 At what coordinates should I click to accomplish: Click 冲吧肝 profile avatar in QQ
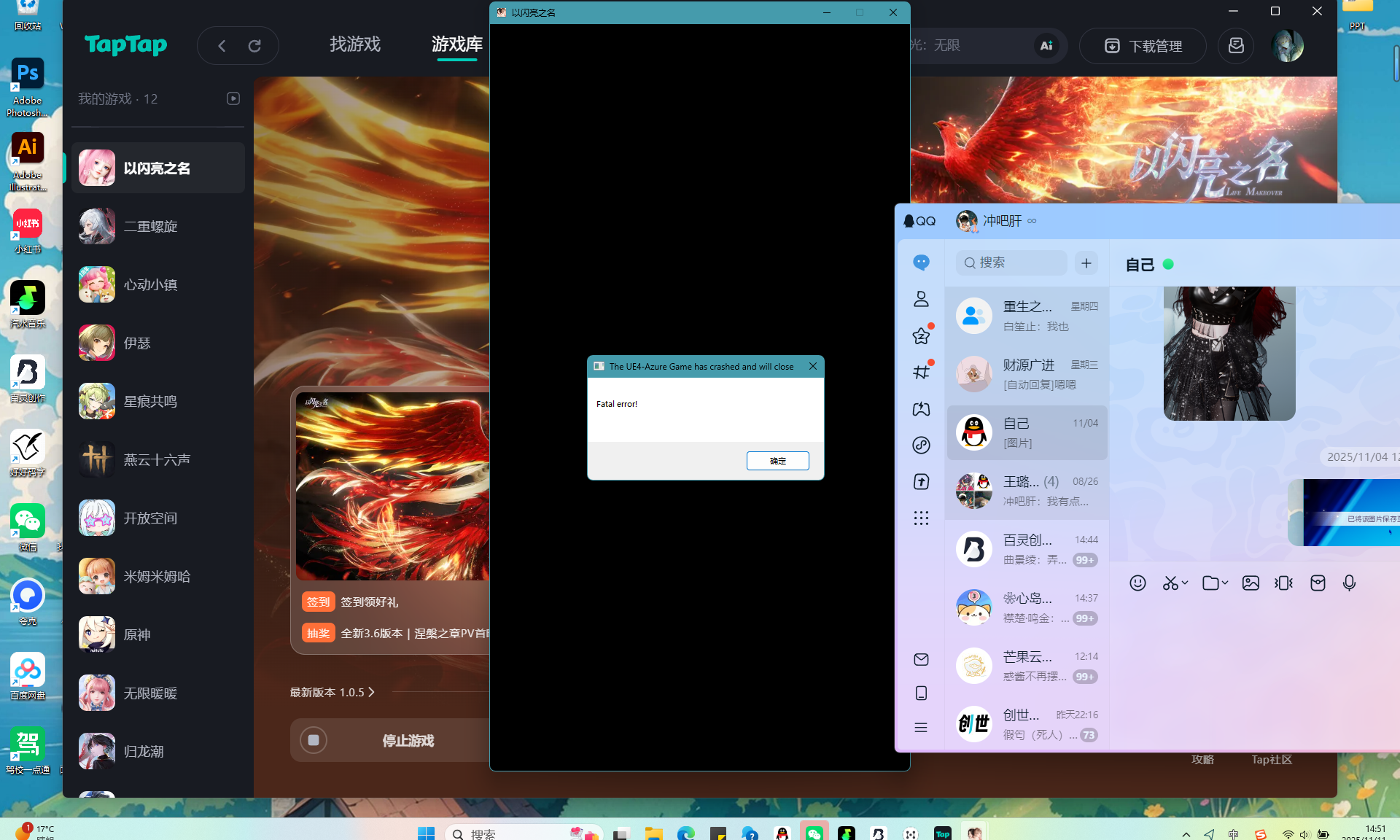point(967,221)
